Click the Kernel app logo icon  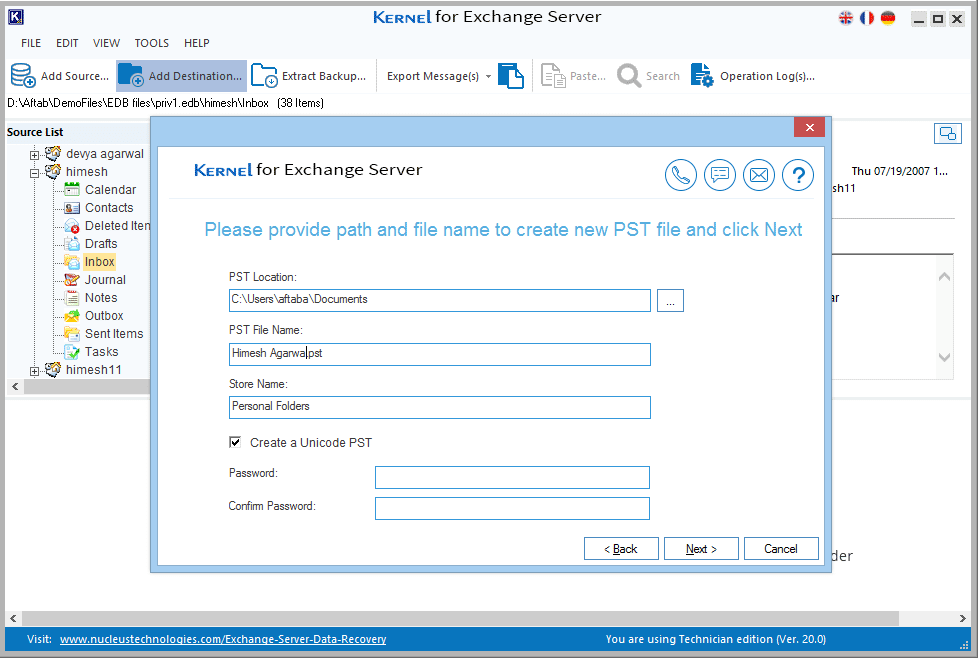pos(16,17)
